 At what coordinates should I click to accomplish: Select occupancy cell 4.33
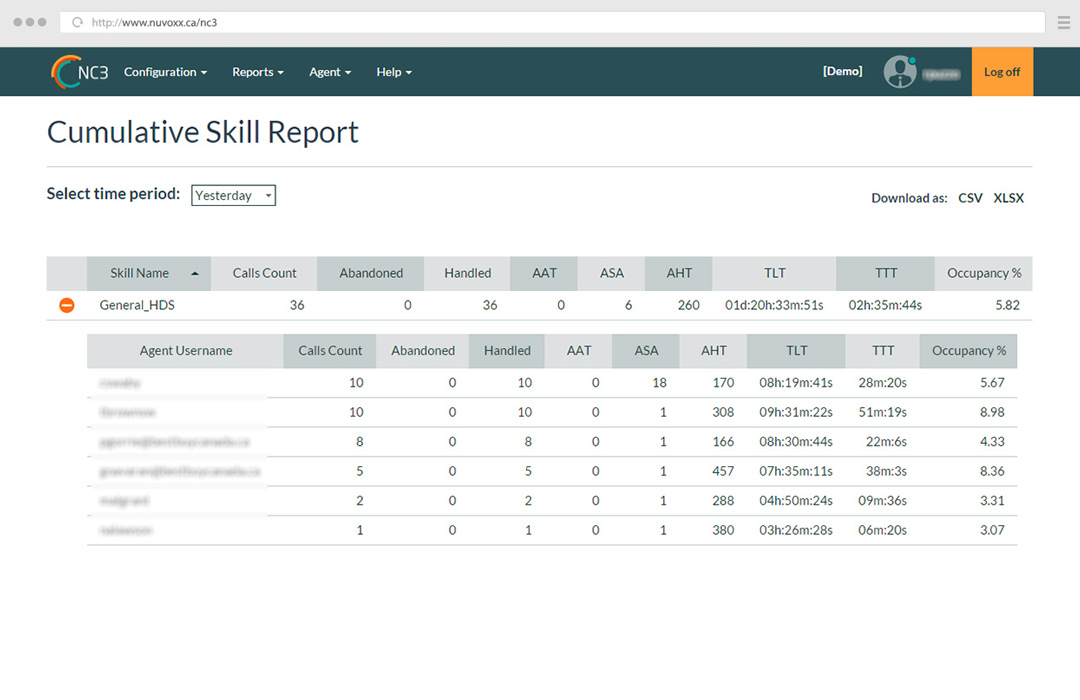click(992, 442)
